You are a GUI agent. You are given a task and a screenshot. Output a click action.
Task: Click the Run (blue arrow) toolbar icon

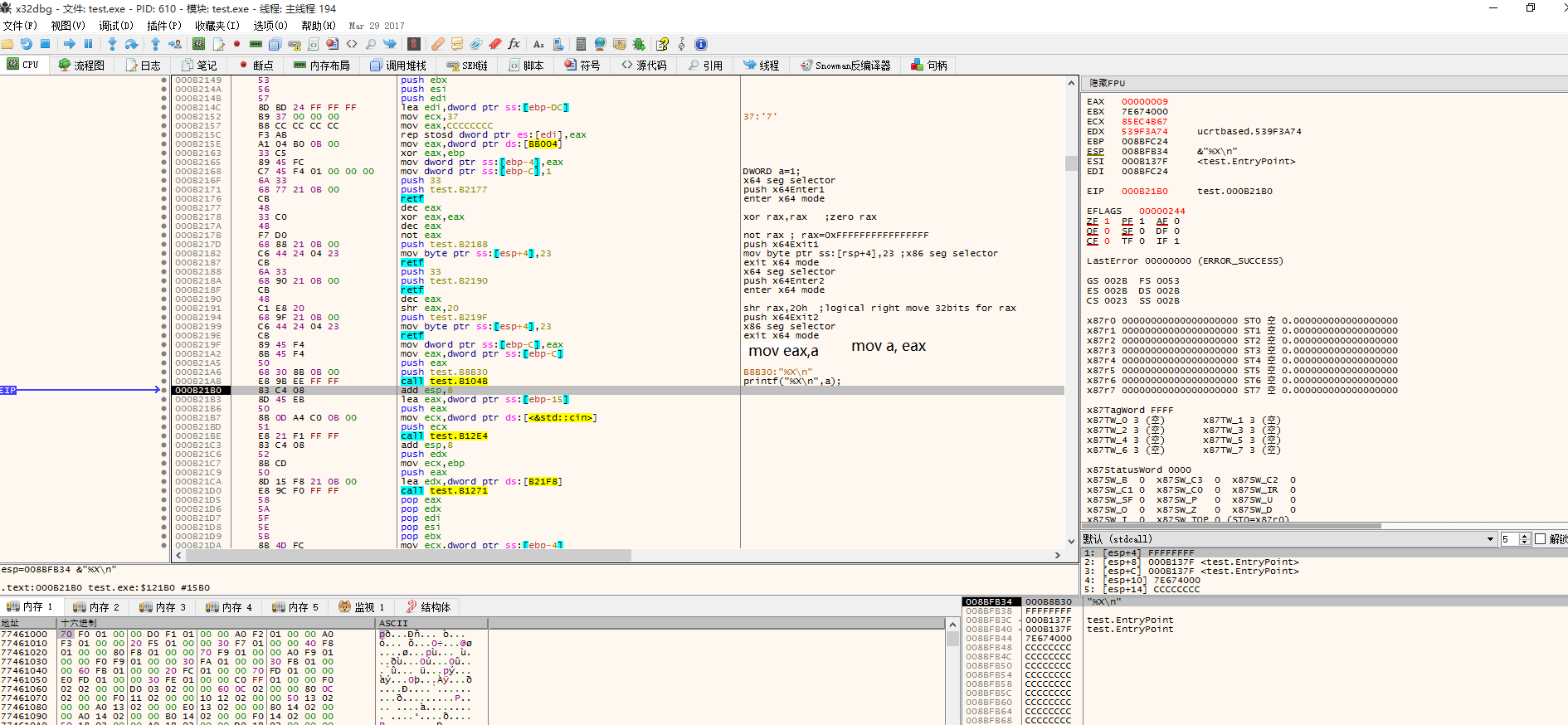point(70,44)
